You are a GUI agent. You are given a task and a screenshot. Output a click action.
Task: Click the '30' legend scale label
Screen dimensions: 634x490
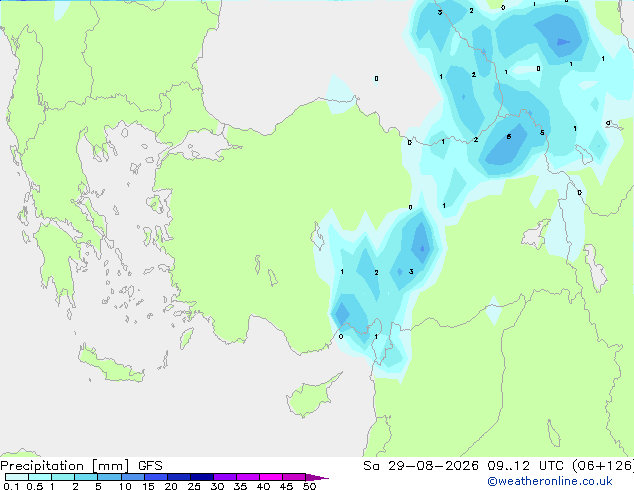pyautogui.click(x=217, y=486)
